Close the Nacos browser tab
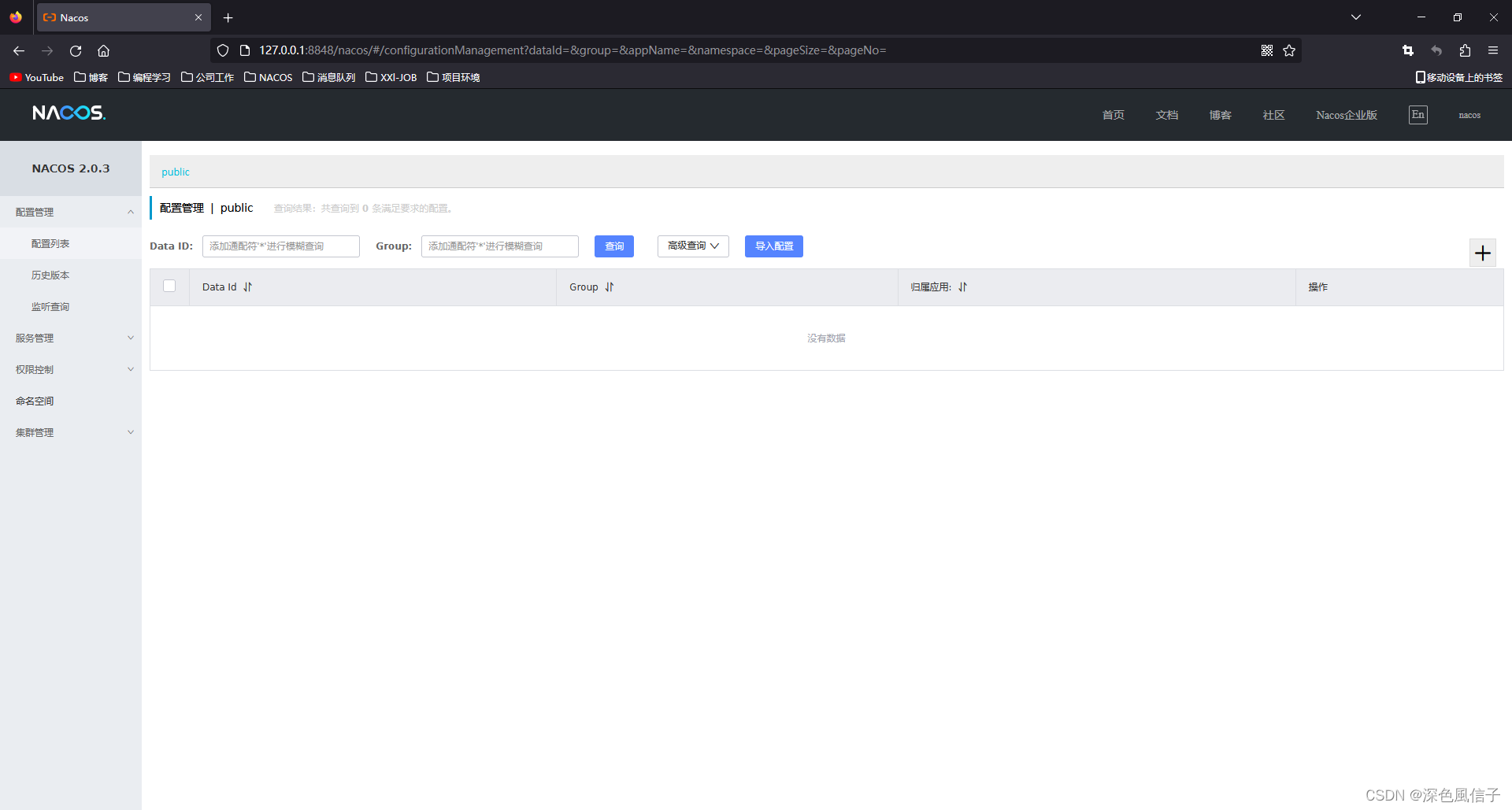 pyautogui.click(x=198, y=17)
